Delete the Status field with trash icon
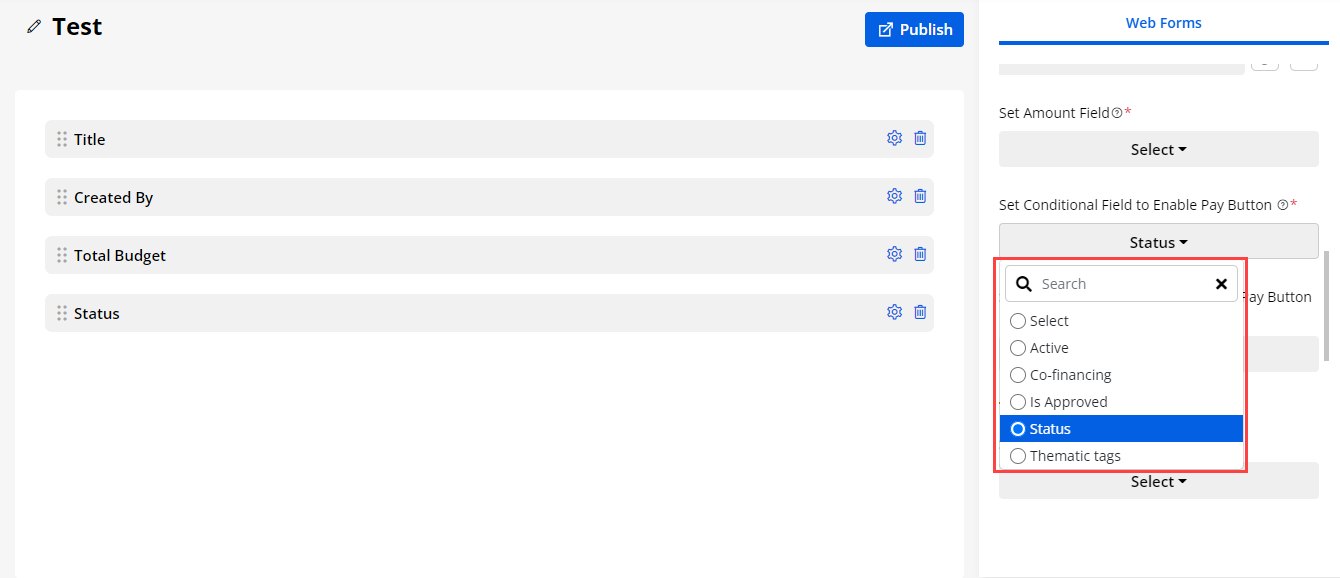 click(920, 313)
